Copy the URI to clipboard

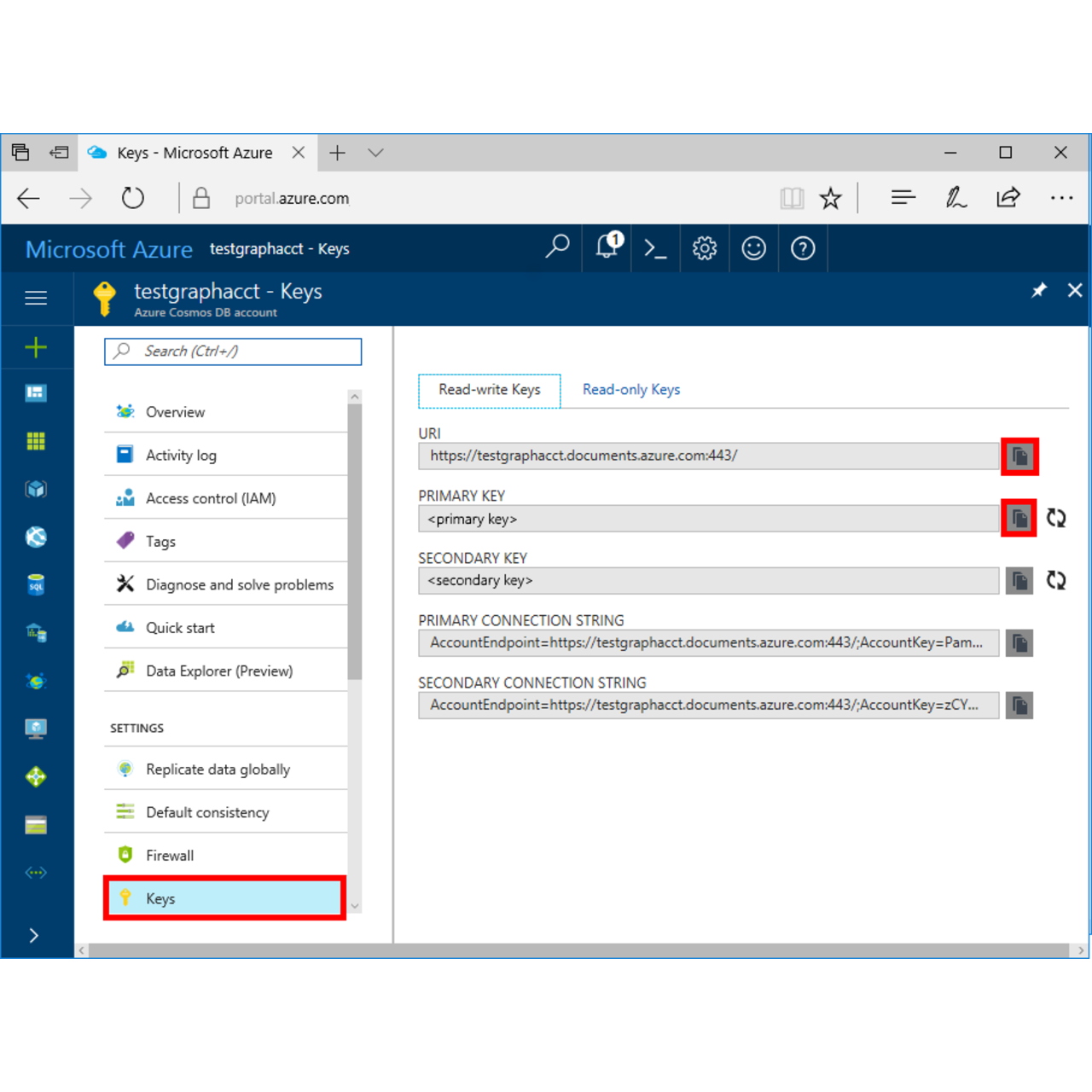[1019, 456]
